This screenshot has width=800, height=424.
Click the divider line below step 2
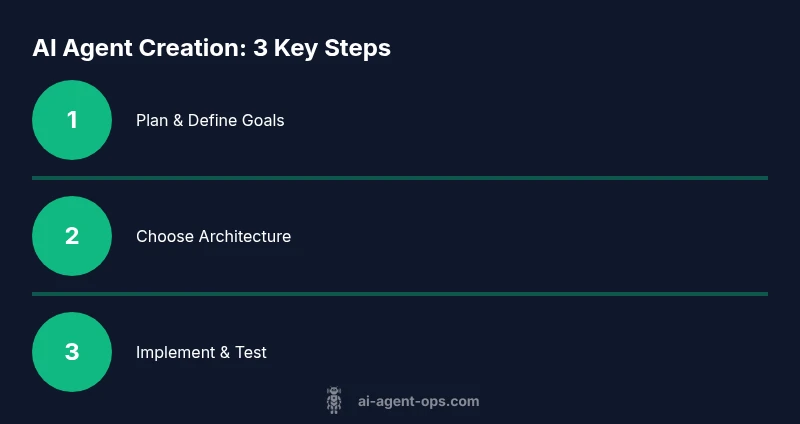point(400,294)
